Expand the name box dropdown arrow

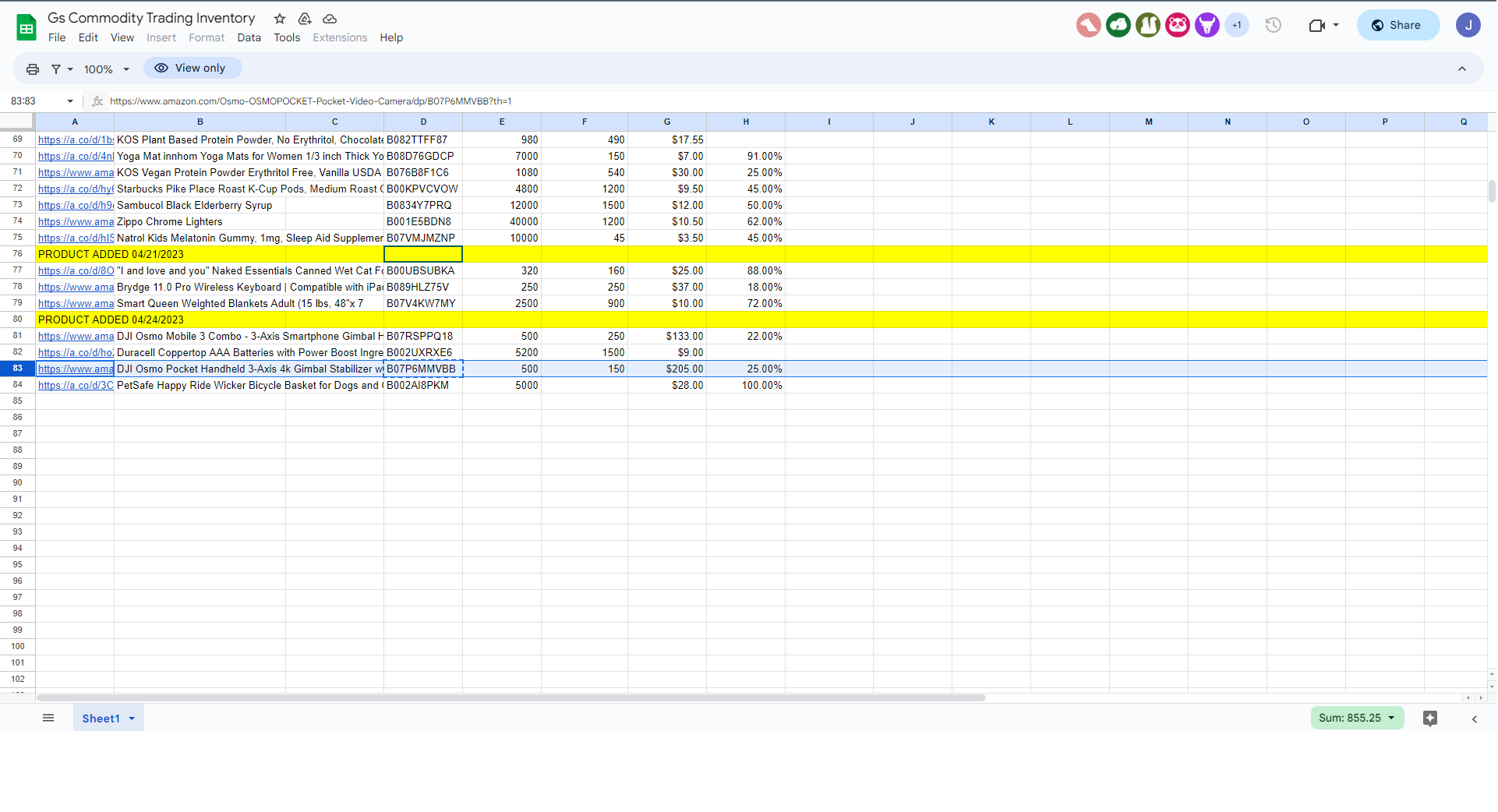(70, 101)
